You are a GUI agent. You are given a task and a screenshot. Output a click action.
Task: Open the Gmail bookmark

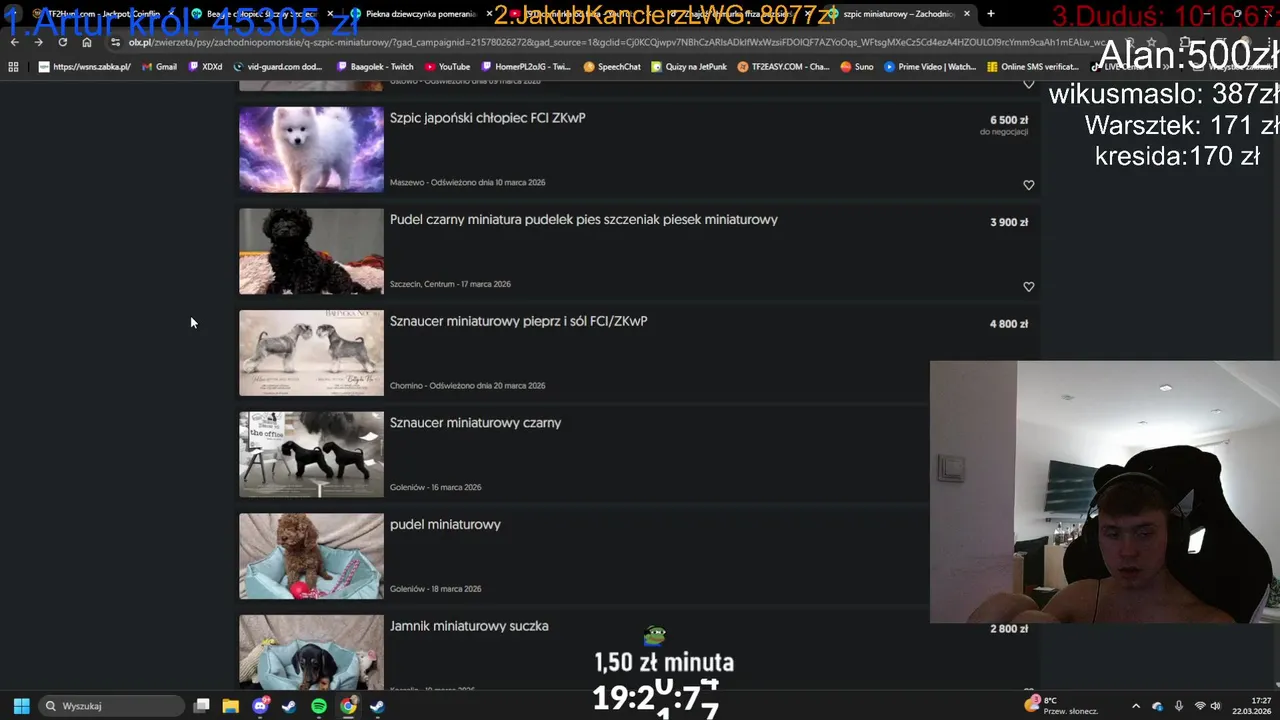[x=160, y=67]
